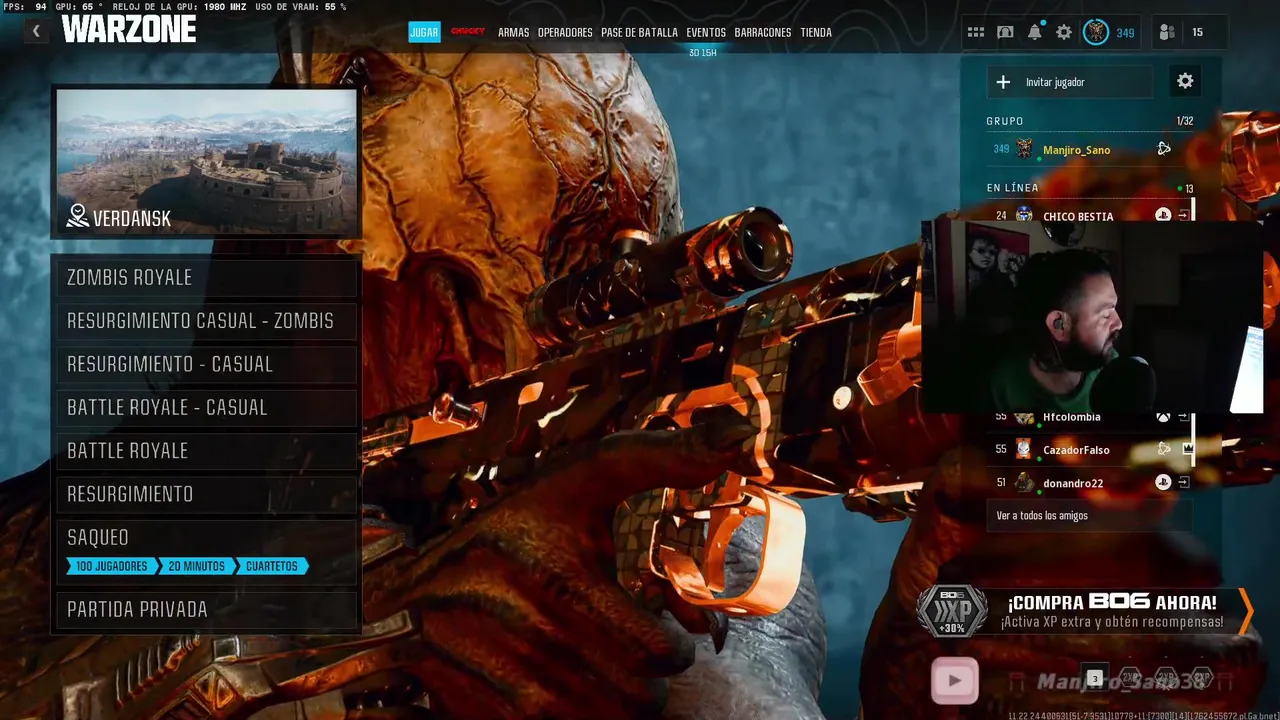
Task: Click the Invitar jugador button
Action: pyautogui.click(x=1069, y=82)
